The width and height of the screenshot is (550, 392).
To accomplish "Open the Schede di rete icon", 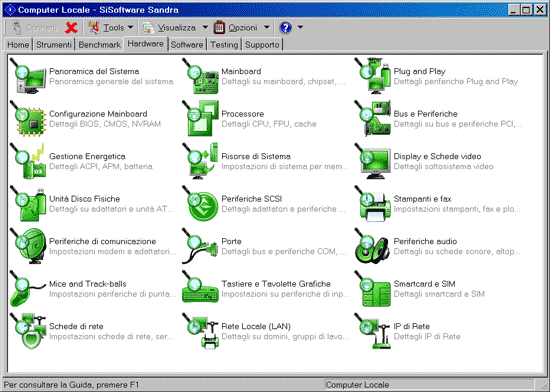I will pyautogui.click(x=28, y=331).
